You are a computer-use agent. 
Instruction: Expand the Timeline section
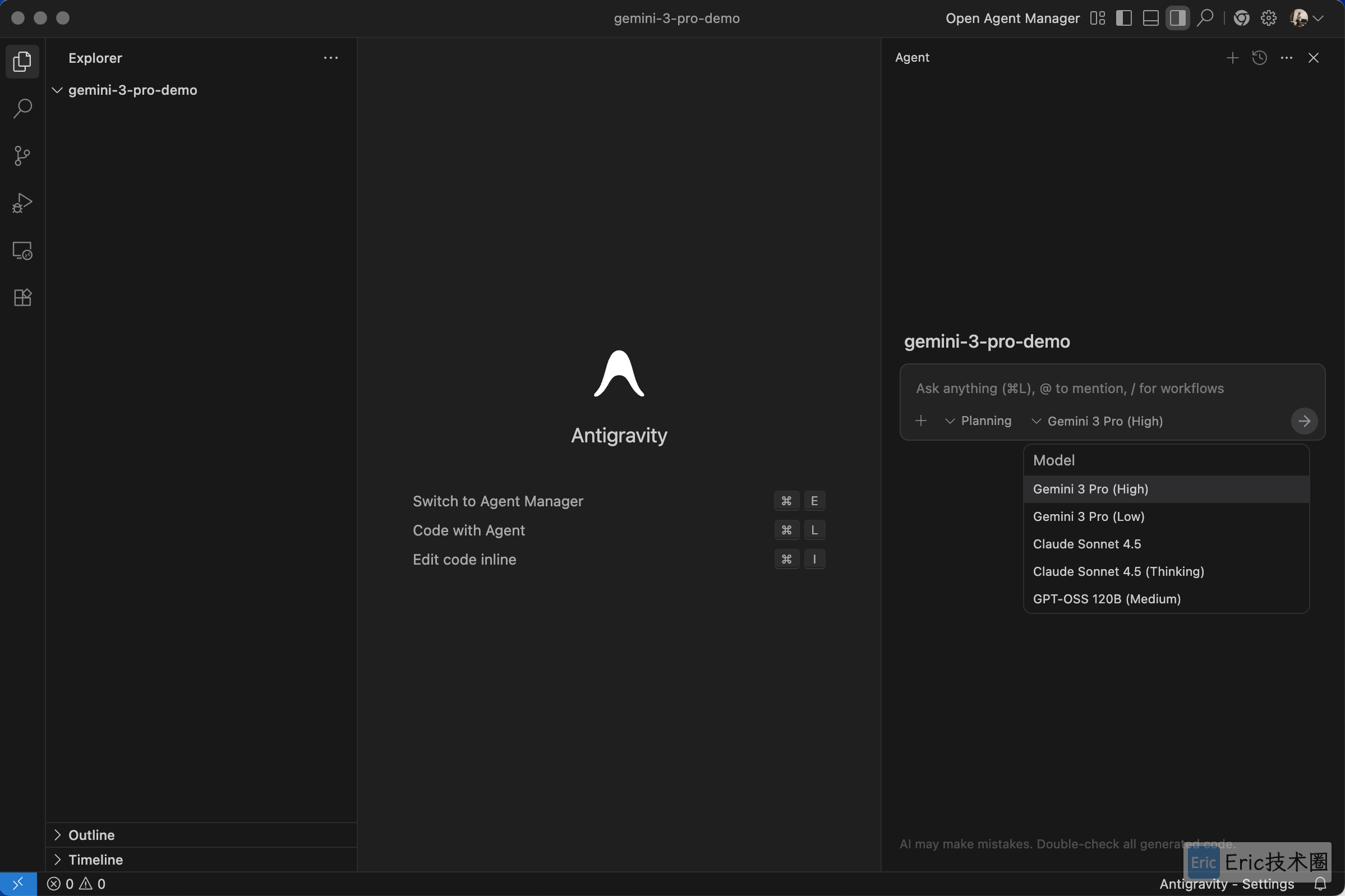(x=95, y=860)
